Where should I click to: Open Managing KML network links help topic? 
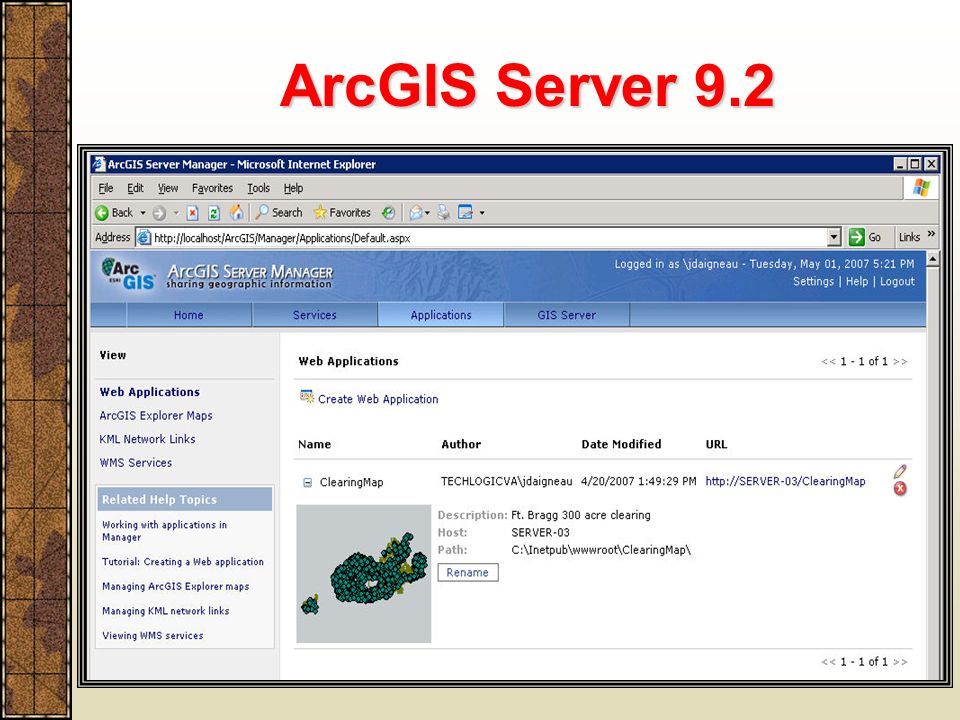[165, 611]
